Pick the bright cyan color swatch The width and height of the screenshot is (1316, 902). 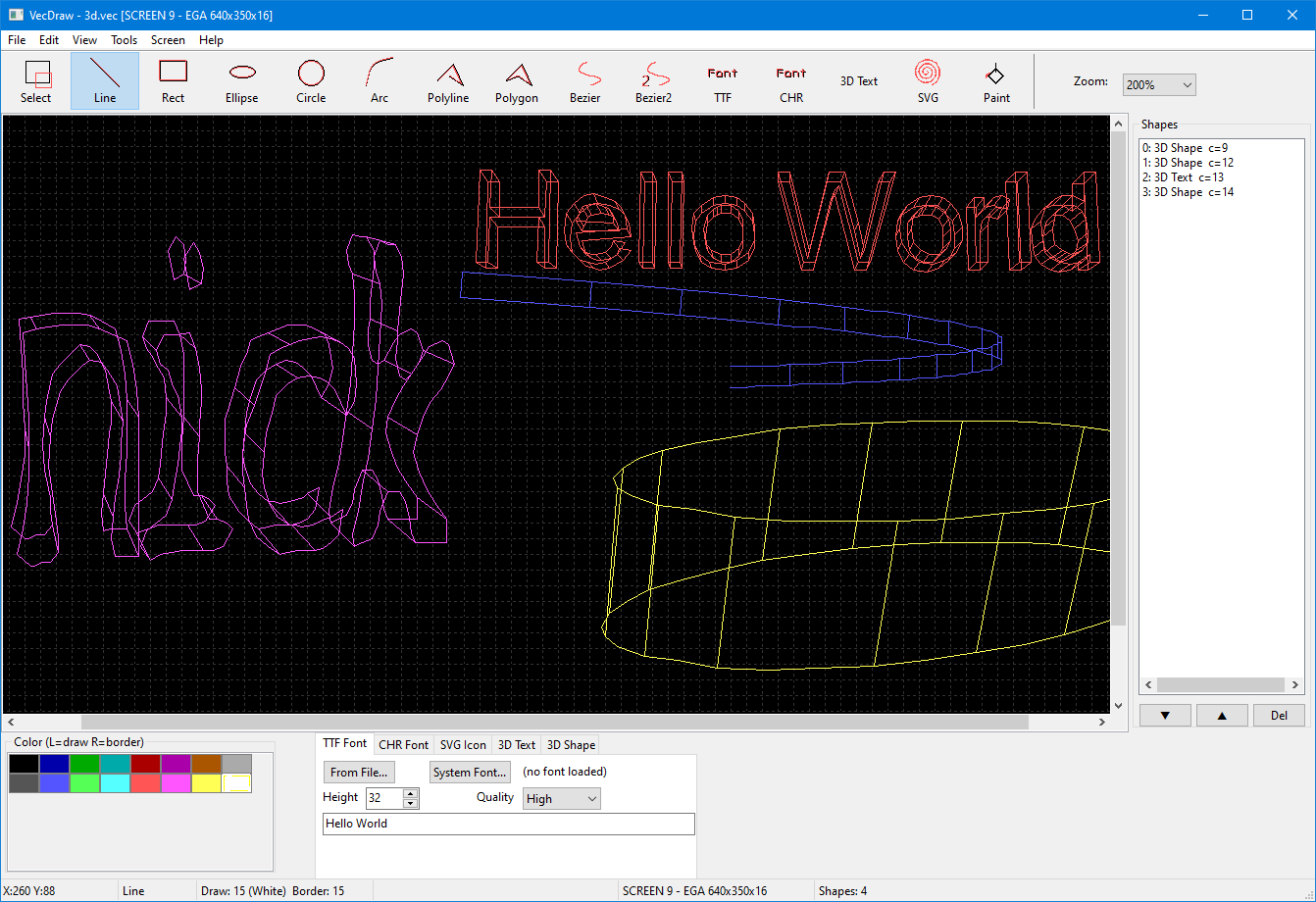pos(115,783)
